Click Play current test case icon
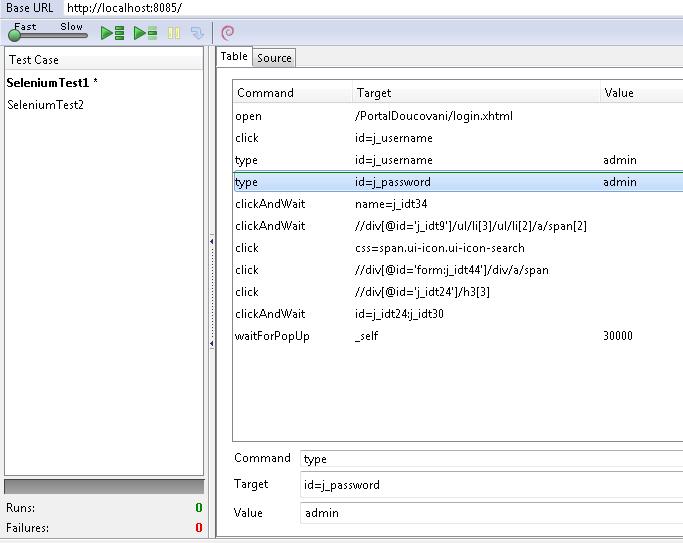Viewport: 683px width, 543px height. click(x=145, y=33)
